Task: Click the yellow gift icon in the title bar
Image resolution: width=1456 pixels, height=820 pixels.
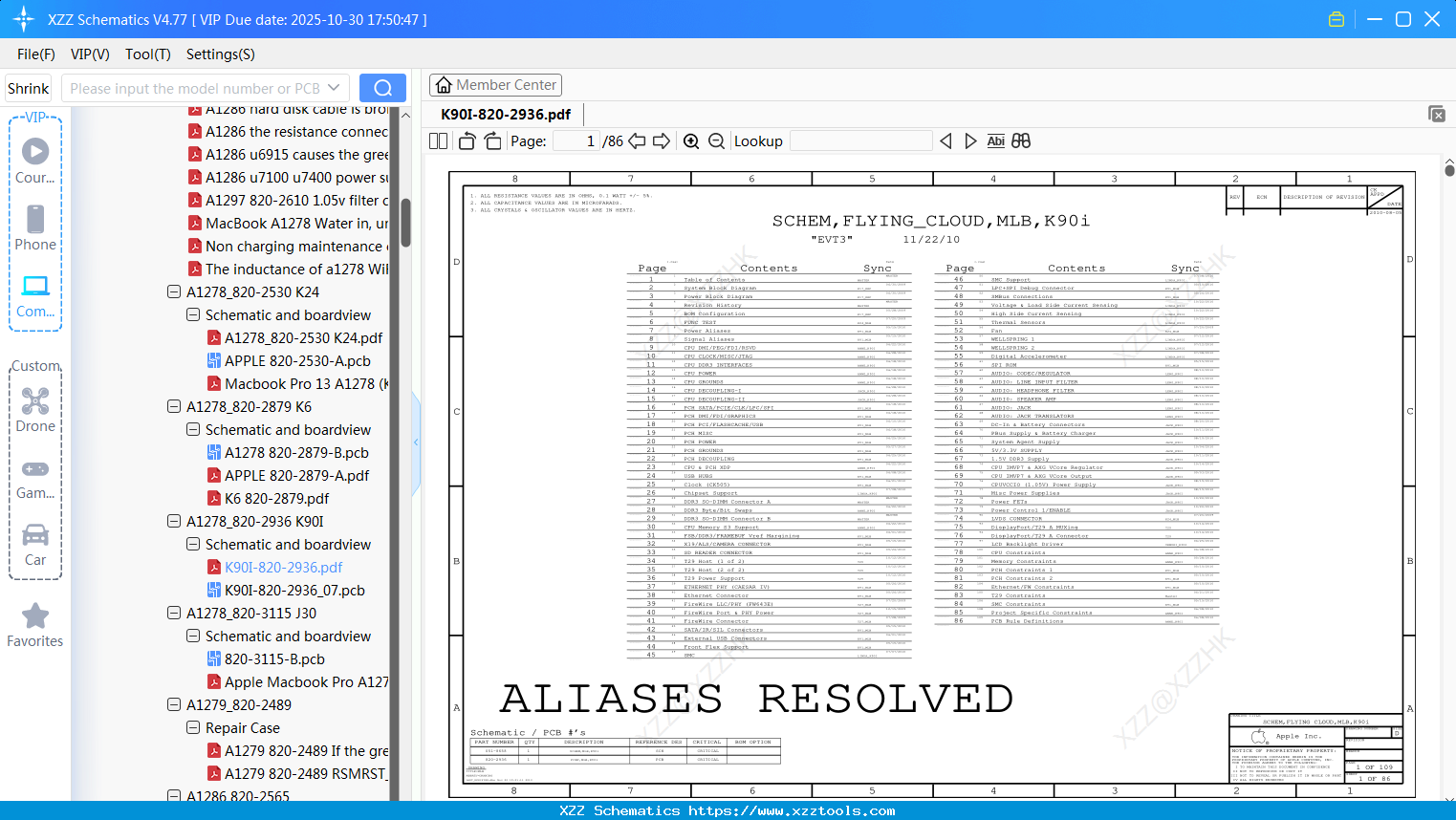Action: tap(1336, 19)
